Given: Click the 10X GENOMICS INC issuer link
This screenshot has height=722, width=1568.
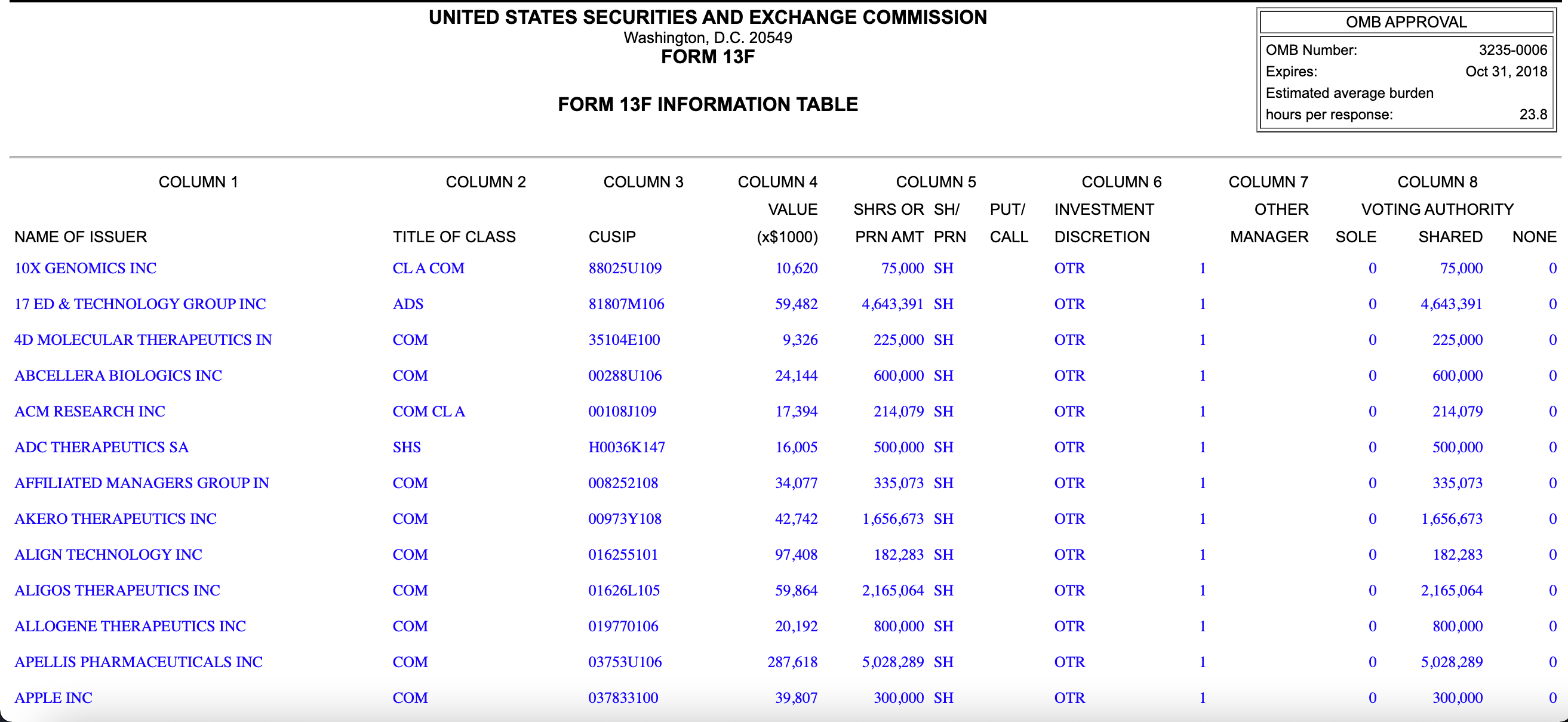Looking at the screenshot, I should click(85, 269).
